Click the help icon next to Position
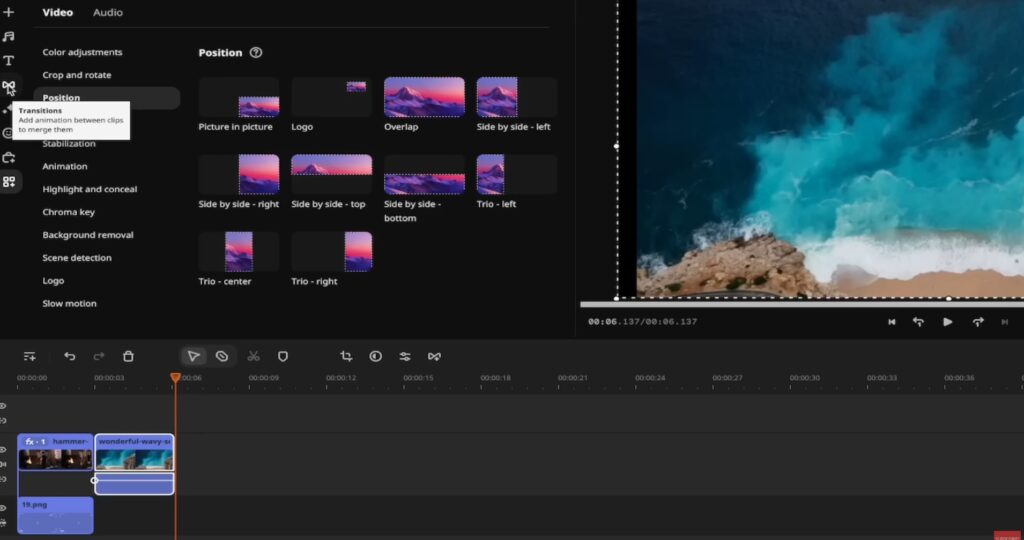Screen dimensions: 1024x540 click(x=256, y=53)
